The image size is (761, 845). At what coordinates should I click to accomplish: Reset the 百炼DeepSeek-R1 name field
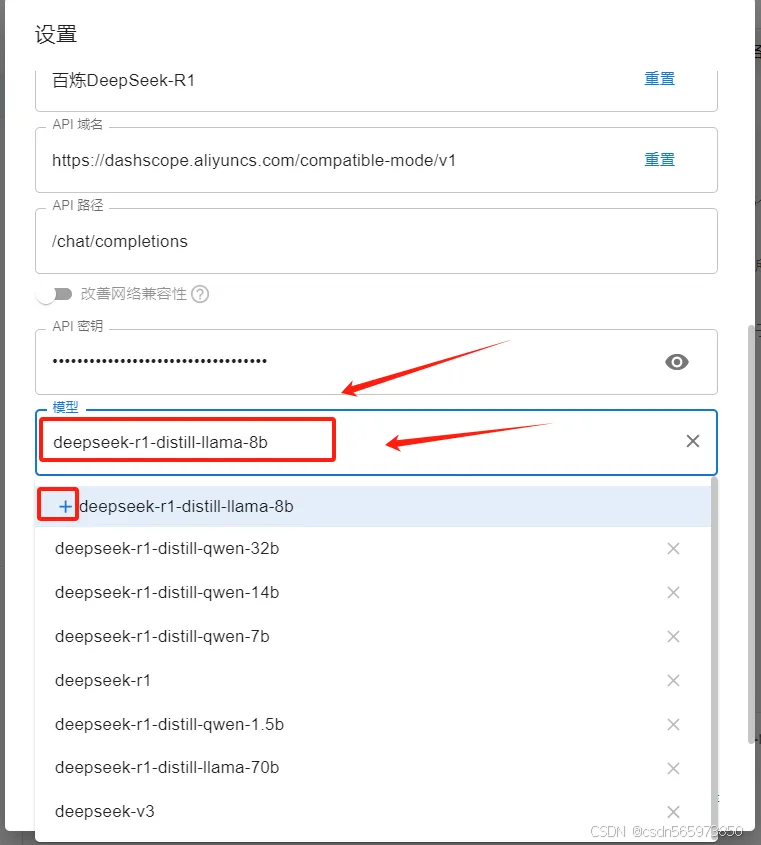660,79
